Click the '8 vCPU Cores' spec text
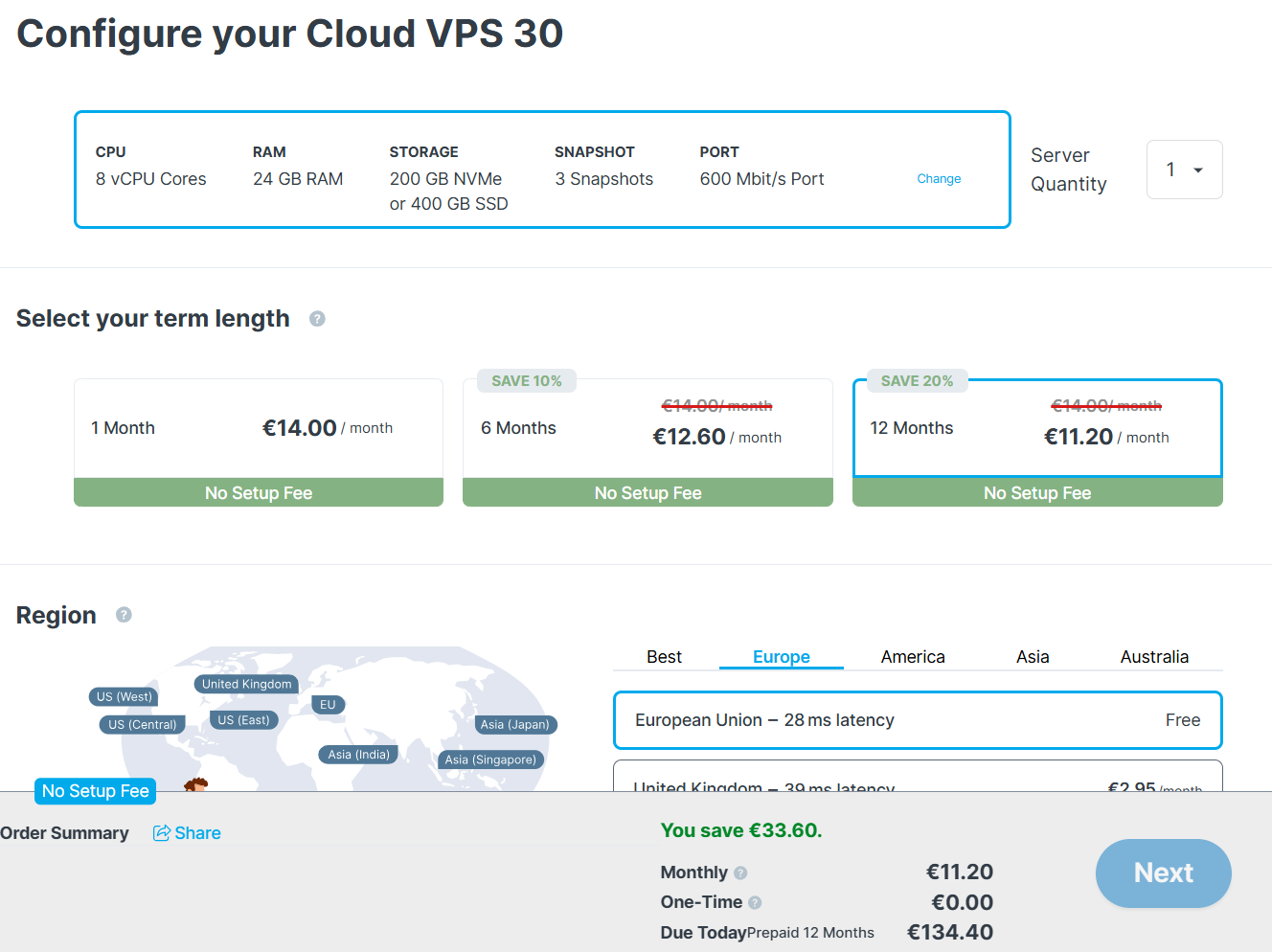Viewport: 1272px width, 952px height. tap(151, 179)
